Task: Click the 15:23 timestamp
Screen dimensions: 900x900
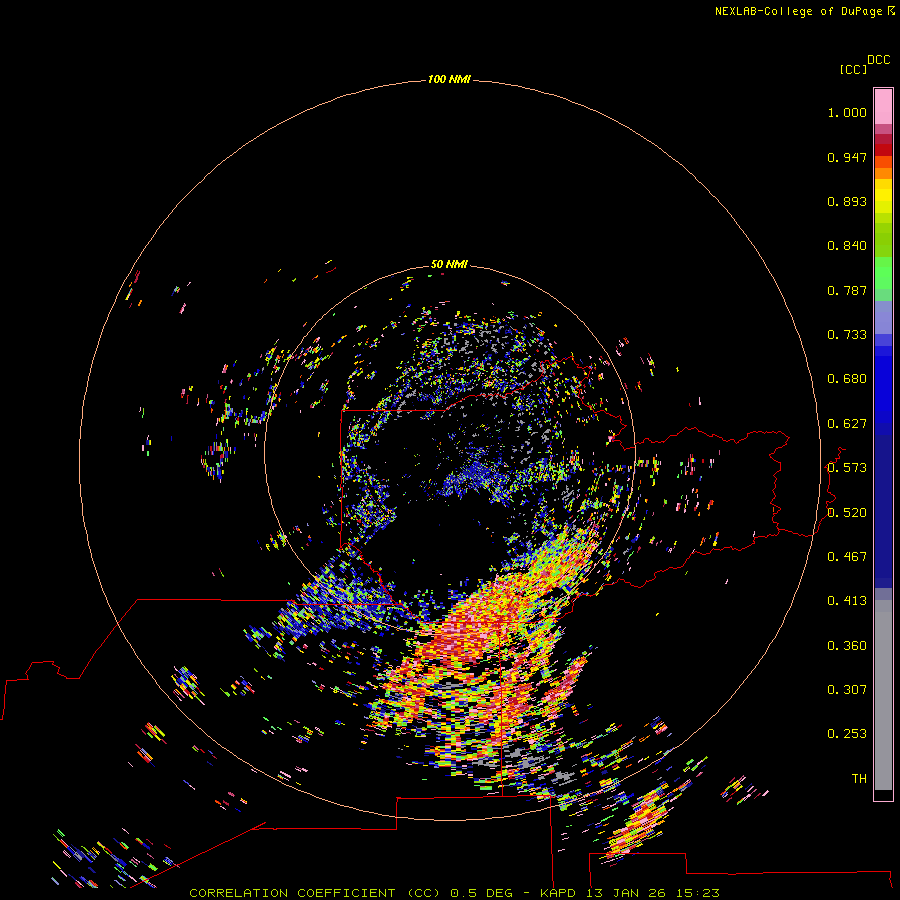Action: tap(697, 893)
